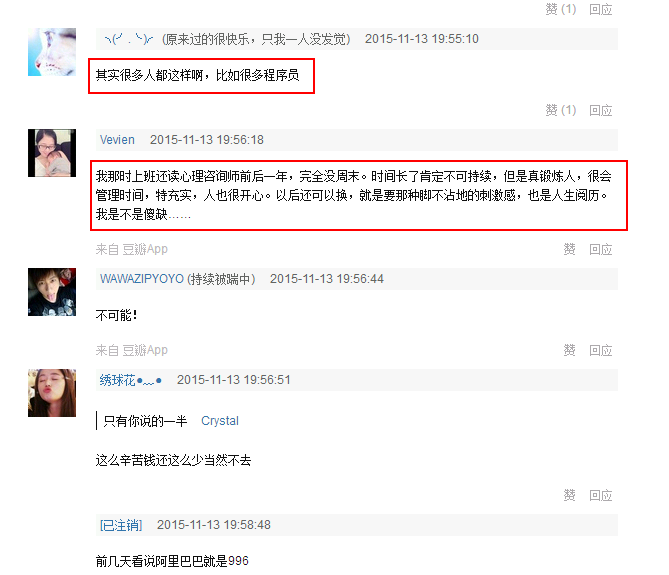Viewport: 669px width, 575px height.
Task: Reply to the 程序员 comment via 回应
Action: 600,110
